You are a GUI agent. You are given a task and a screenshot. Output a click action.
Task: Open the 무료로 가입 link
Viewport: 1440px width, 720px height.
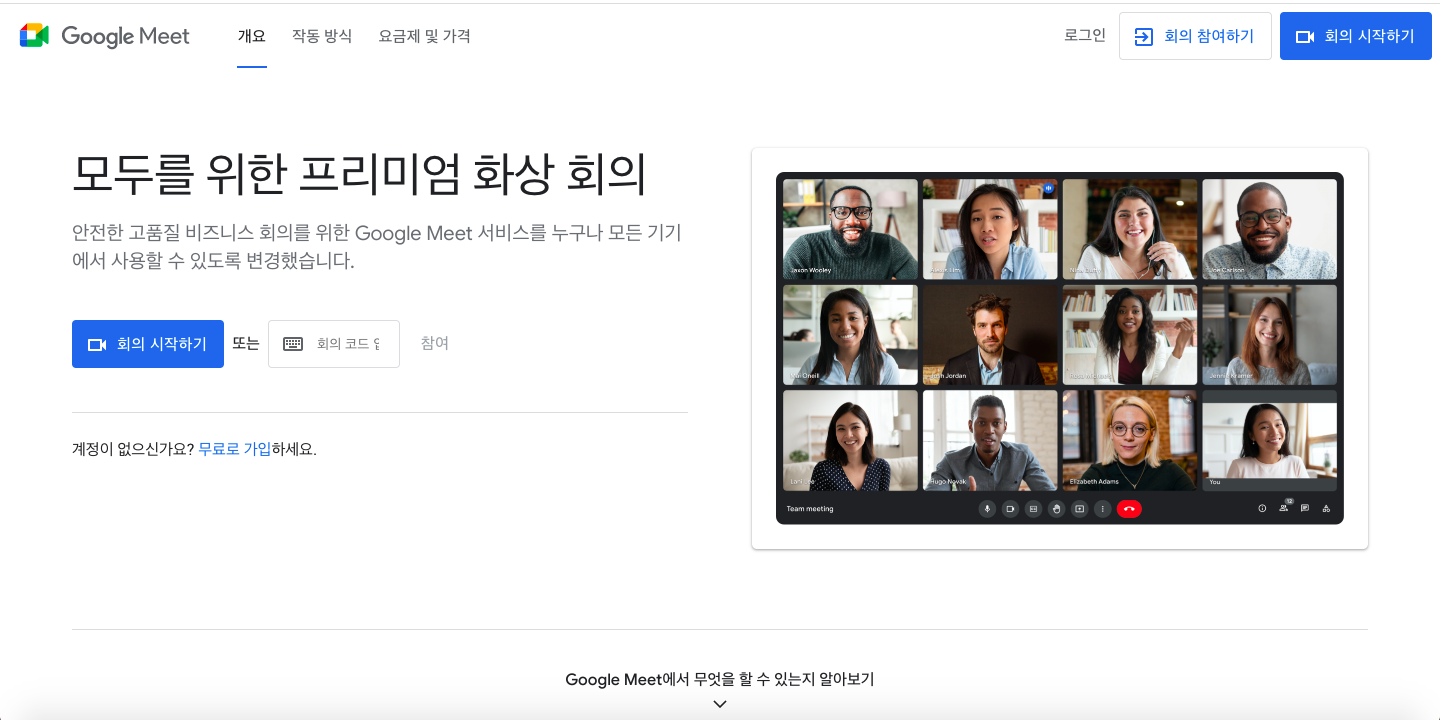(235, 449)
